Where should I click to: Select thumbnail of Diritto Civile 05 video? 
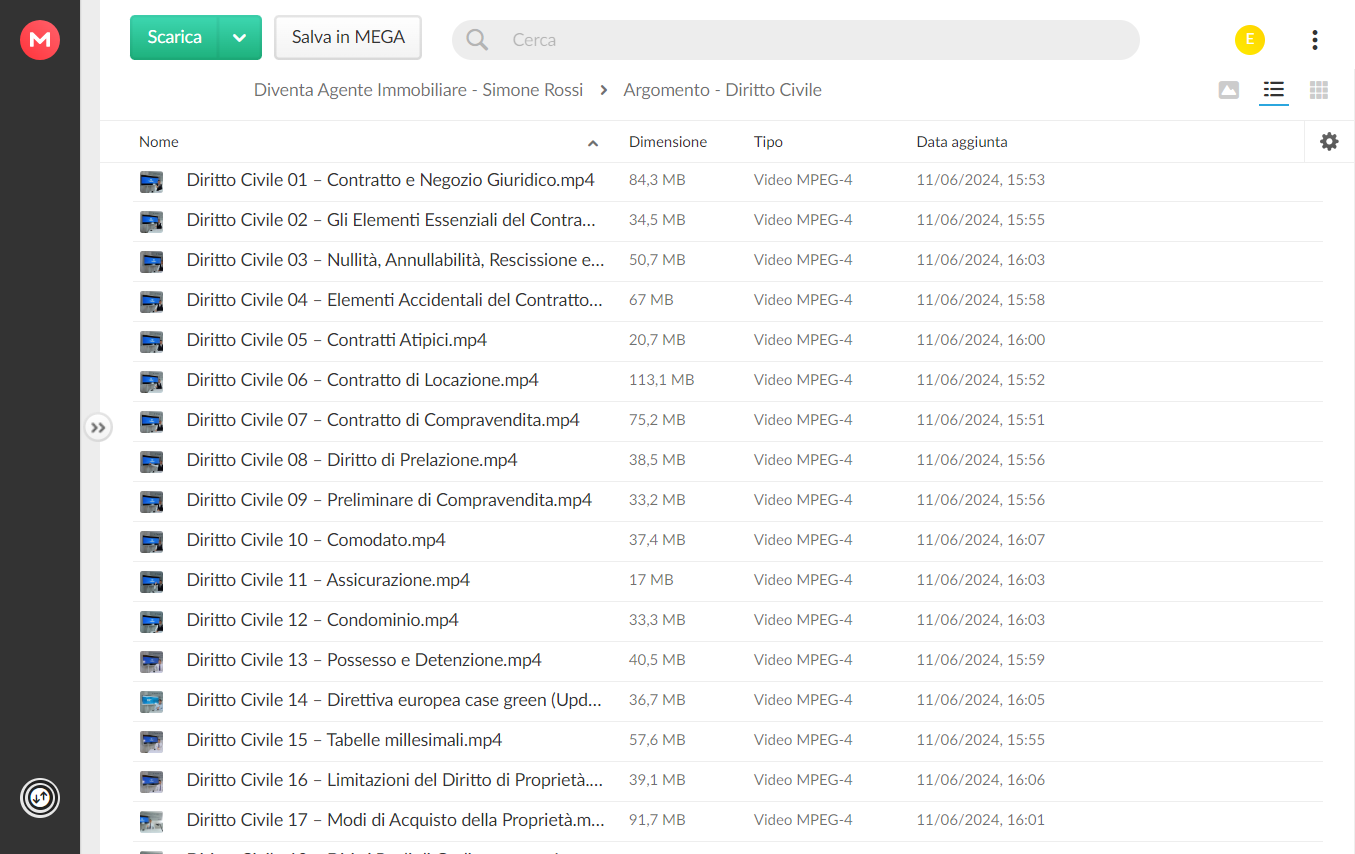[151, 341]
